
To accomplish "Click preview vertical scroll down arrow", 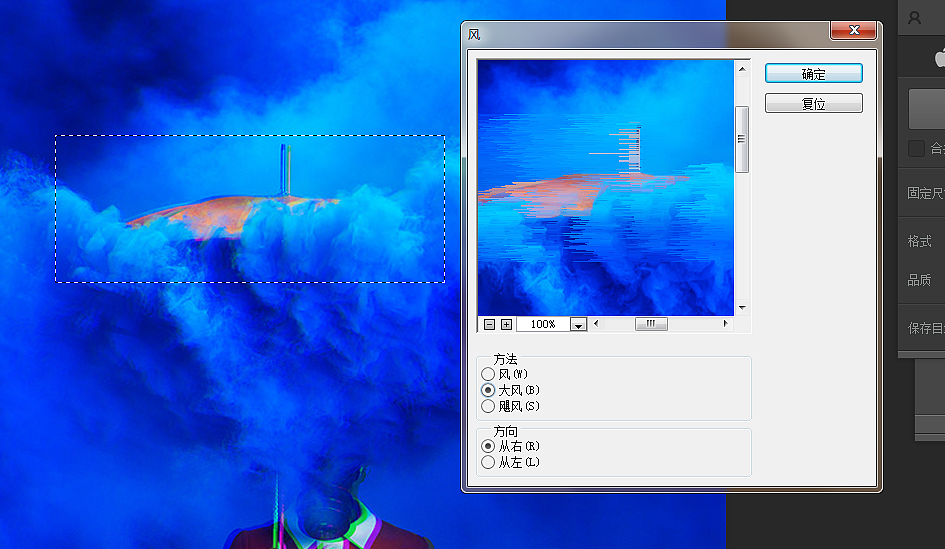I will coord(742,307).
